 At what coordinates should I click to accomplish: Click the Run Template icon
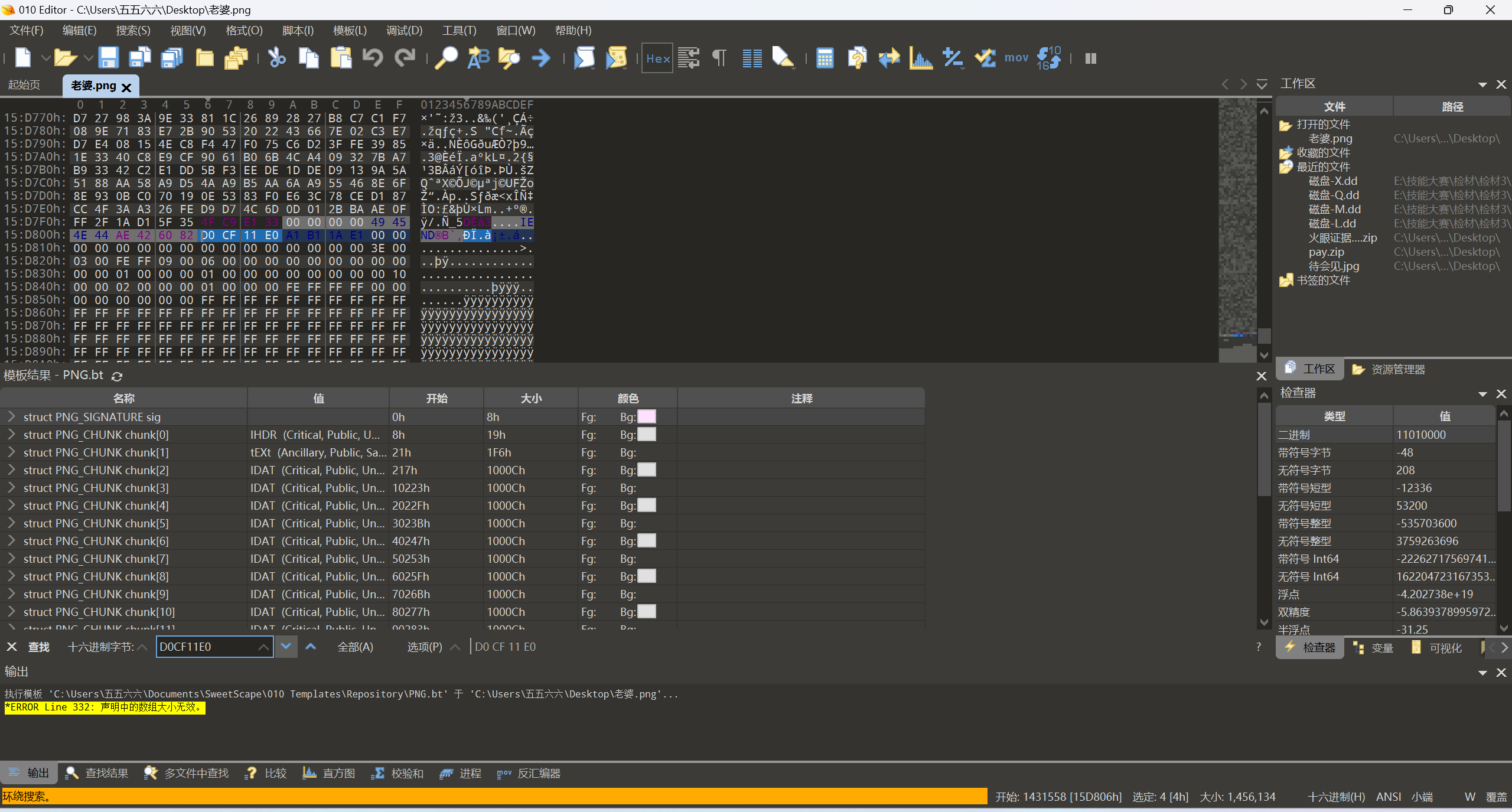[616, 58]
